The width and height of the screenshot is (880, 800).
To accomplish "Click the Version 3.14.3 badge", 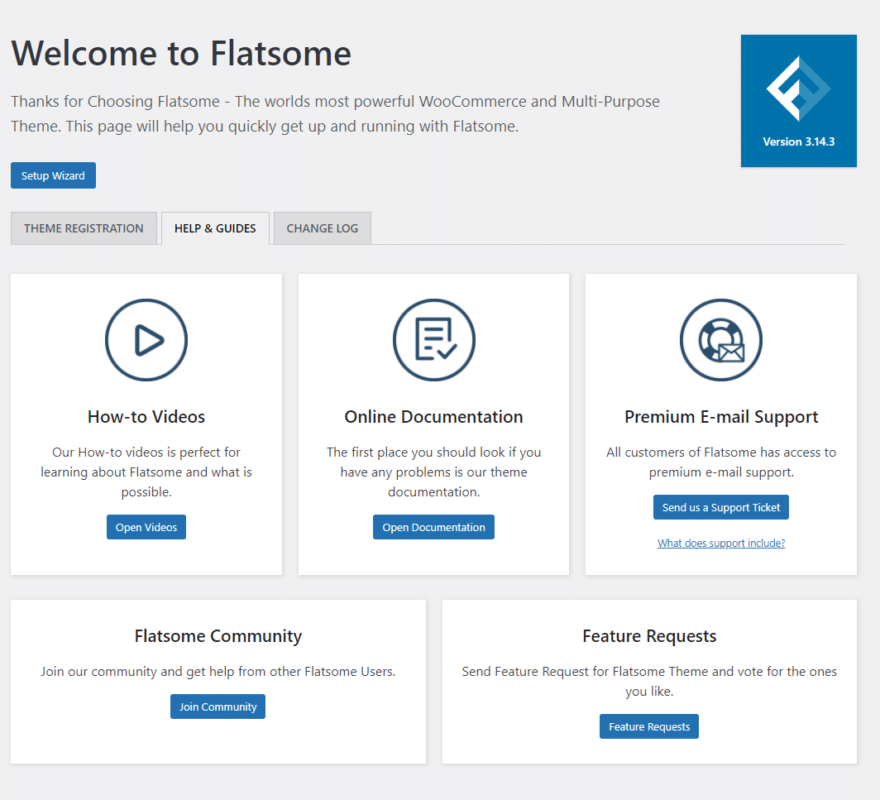I will click(798, 141).
